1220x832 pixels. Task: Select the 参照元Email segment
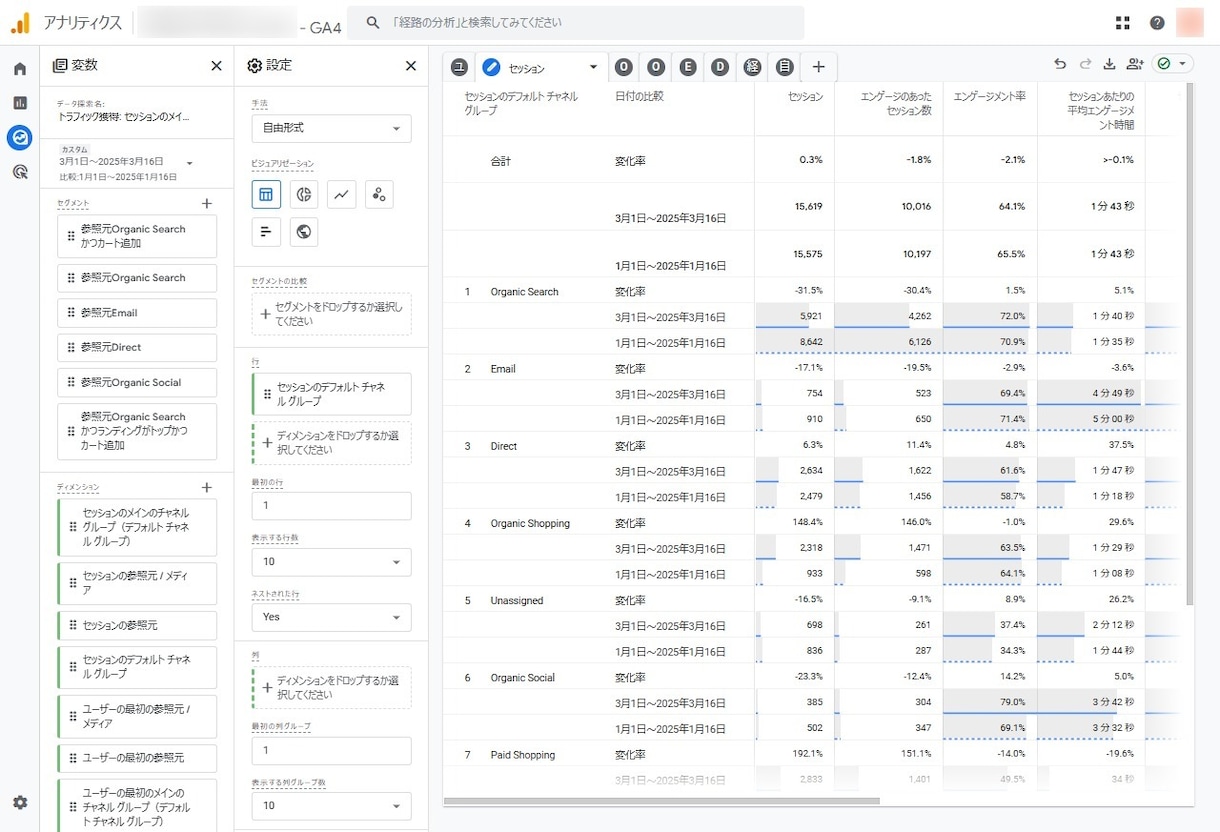[x=137, y=313]
